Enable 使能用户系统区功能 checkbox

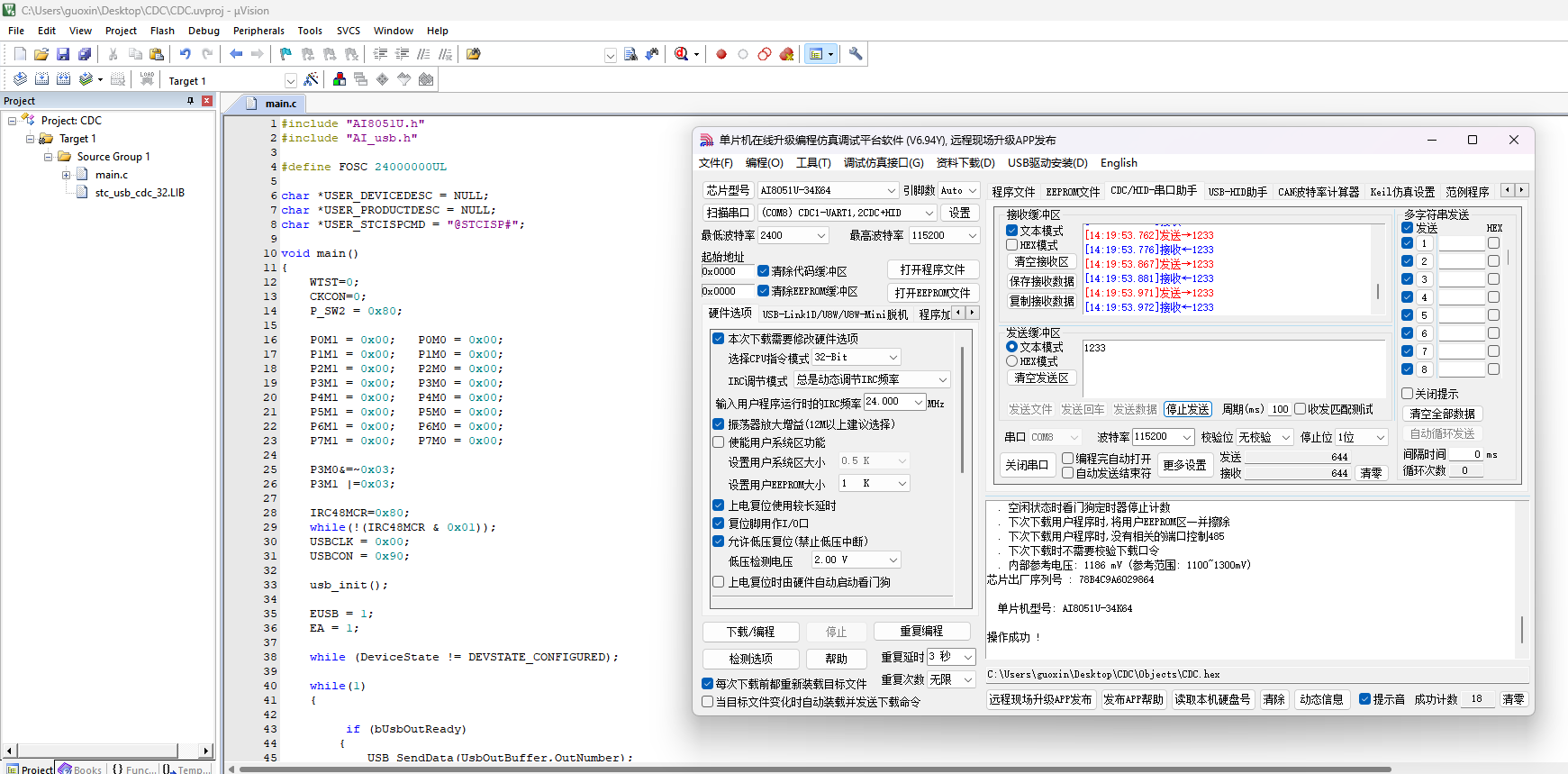pos(719,442)
